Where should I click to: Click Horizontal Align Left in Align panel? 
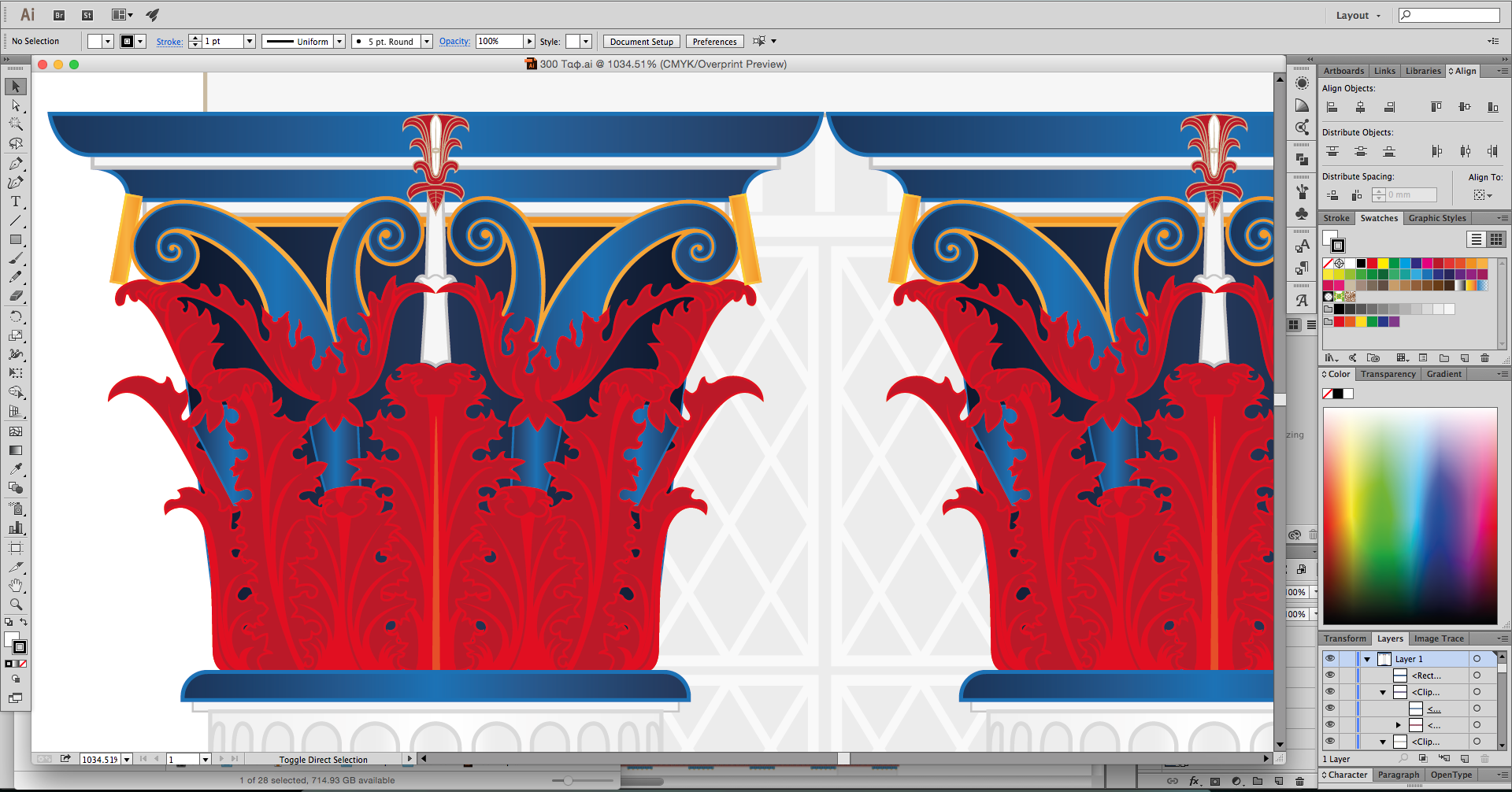(x=1332, y=107)
